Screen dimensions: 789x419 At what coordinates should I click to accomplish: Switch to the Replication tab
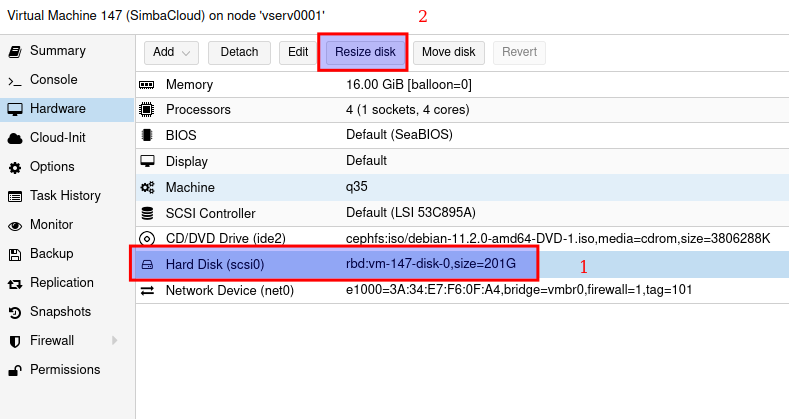point(61,284)
